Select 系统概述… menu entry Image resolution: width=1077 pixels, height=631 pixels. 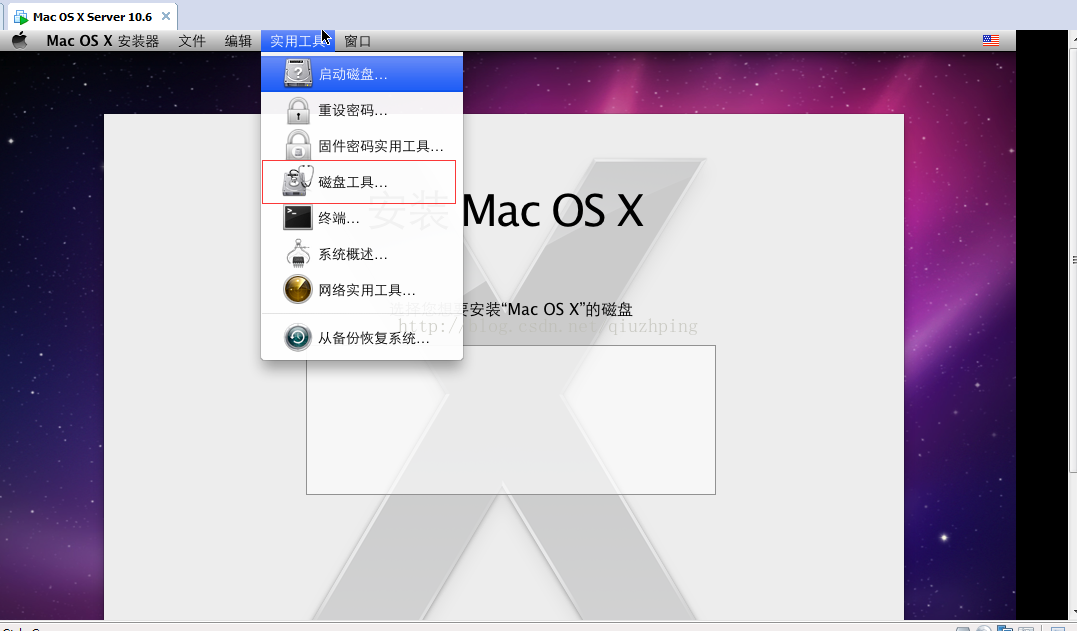[x=362, y=253]
